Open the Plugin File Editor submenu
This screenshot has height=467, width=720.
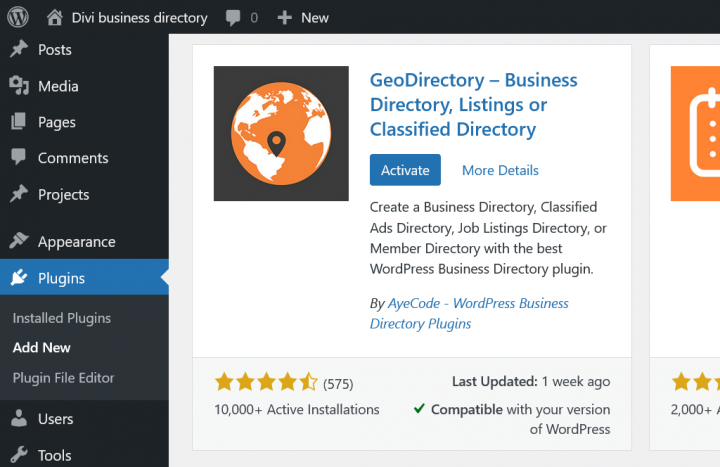[x=63, y=378]
